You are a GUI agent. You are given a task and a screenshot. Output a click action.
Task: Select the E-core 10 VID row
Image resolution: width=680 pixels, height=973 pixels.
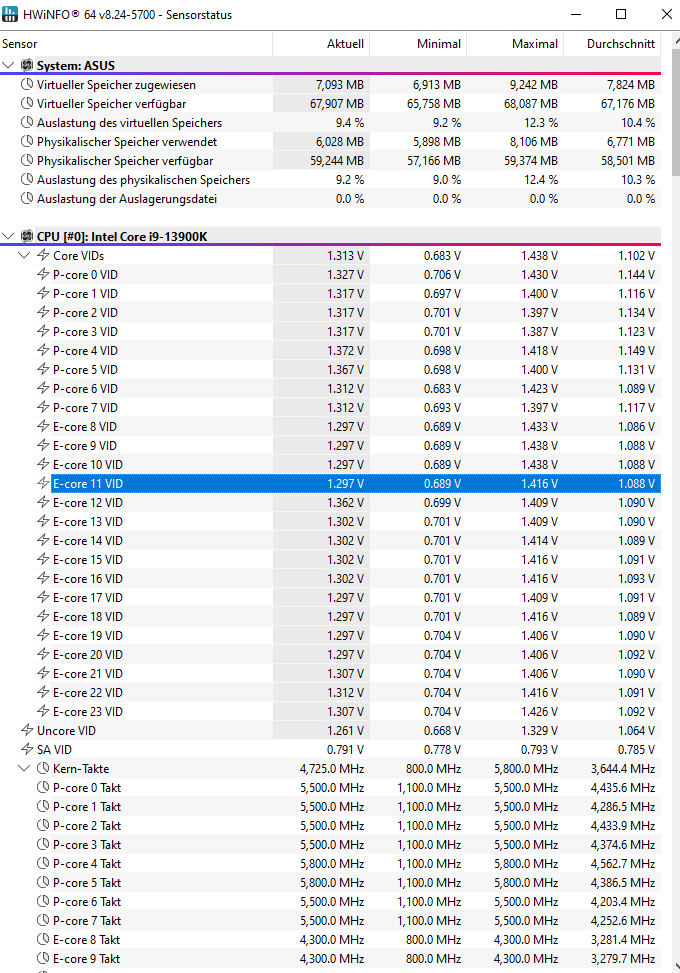(330, 464)
